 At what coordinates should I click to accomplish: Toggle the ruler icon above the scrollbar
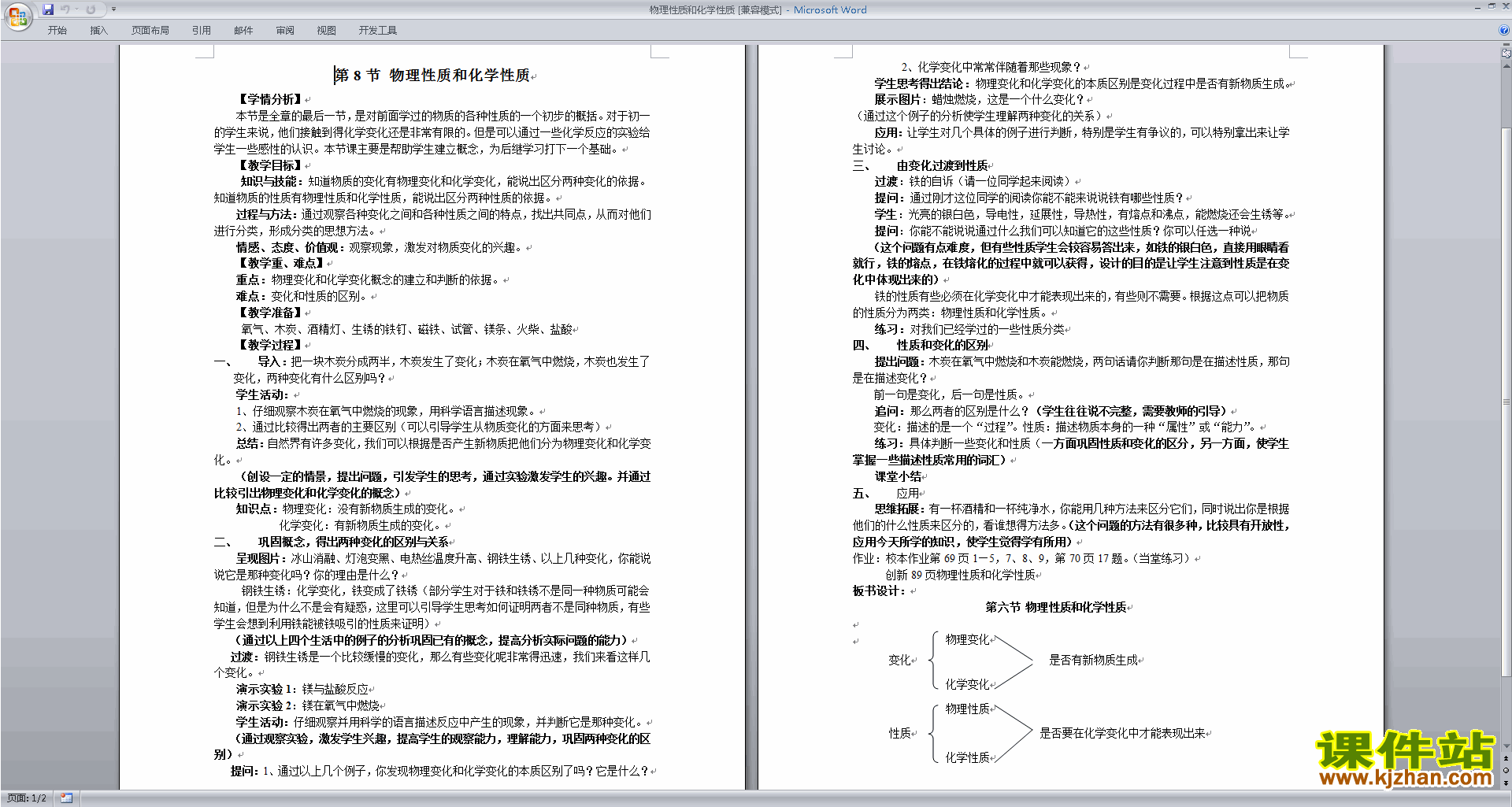pyautogui.click(x=1506, y=54)
